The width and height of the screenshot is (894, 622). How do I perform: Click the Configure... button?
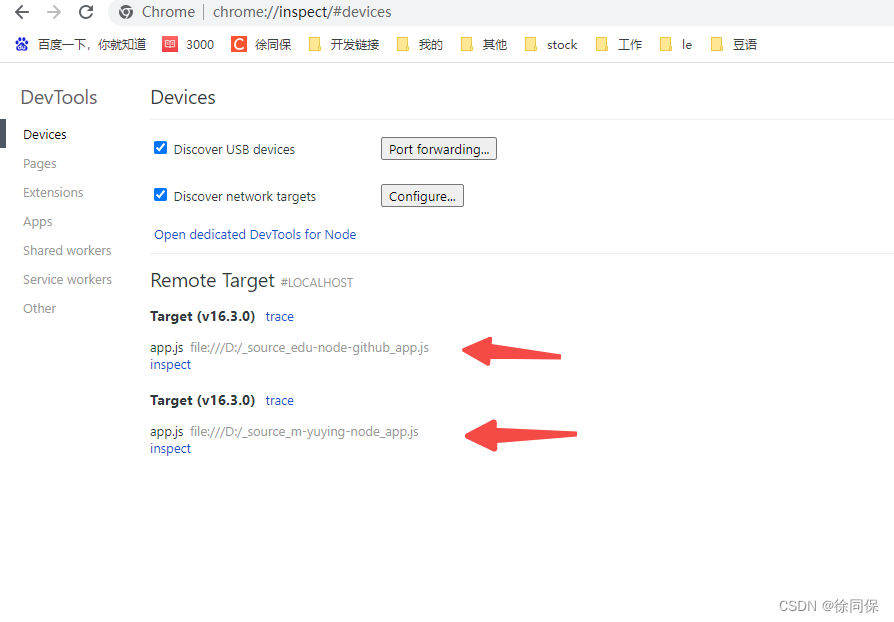[422, 196]
